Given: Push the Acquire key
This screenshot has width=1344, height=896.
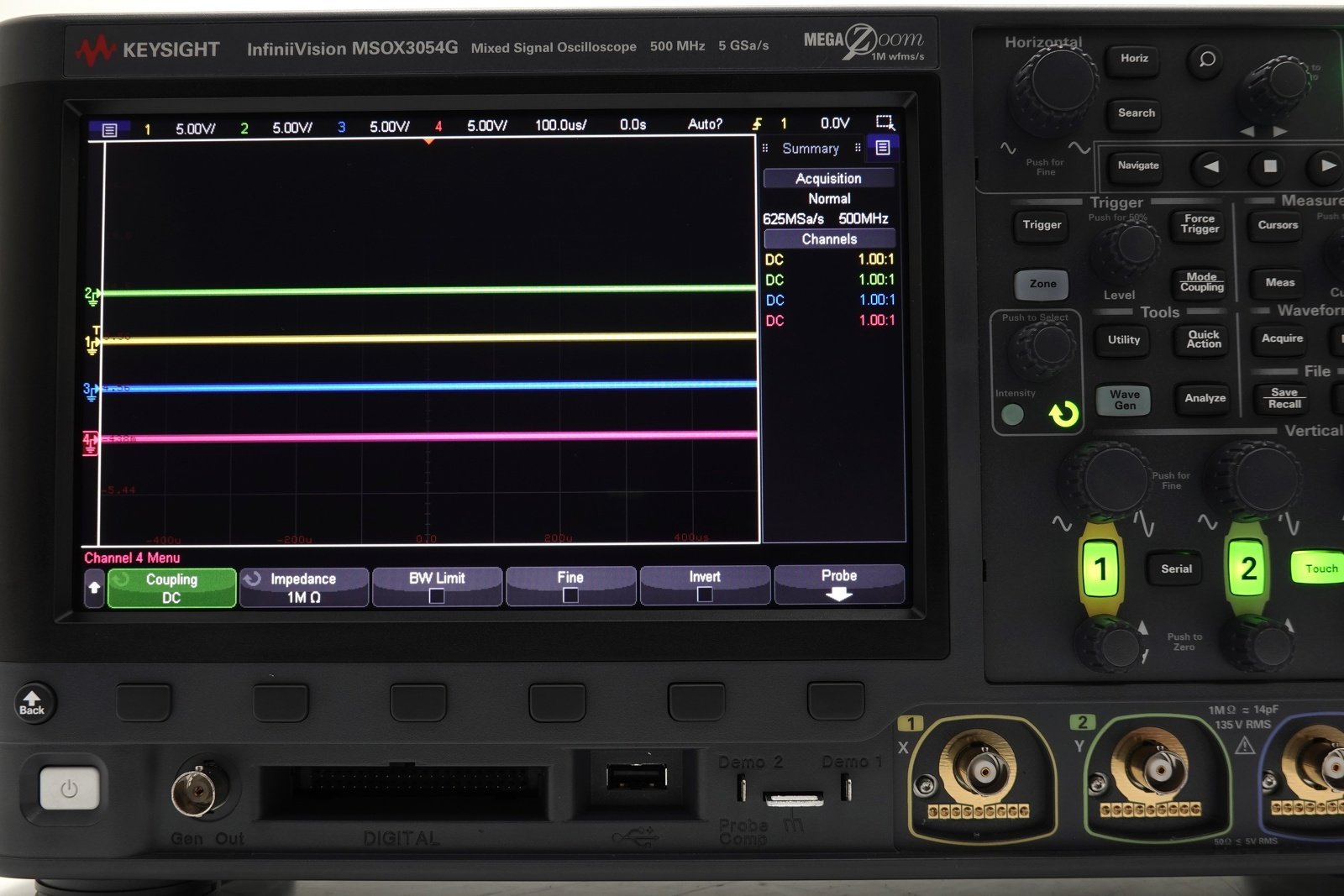Looking at the screenshot, I should (1282, 339).
